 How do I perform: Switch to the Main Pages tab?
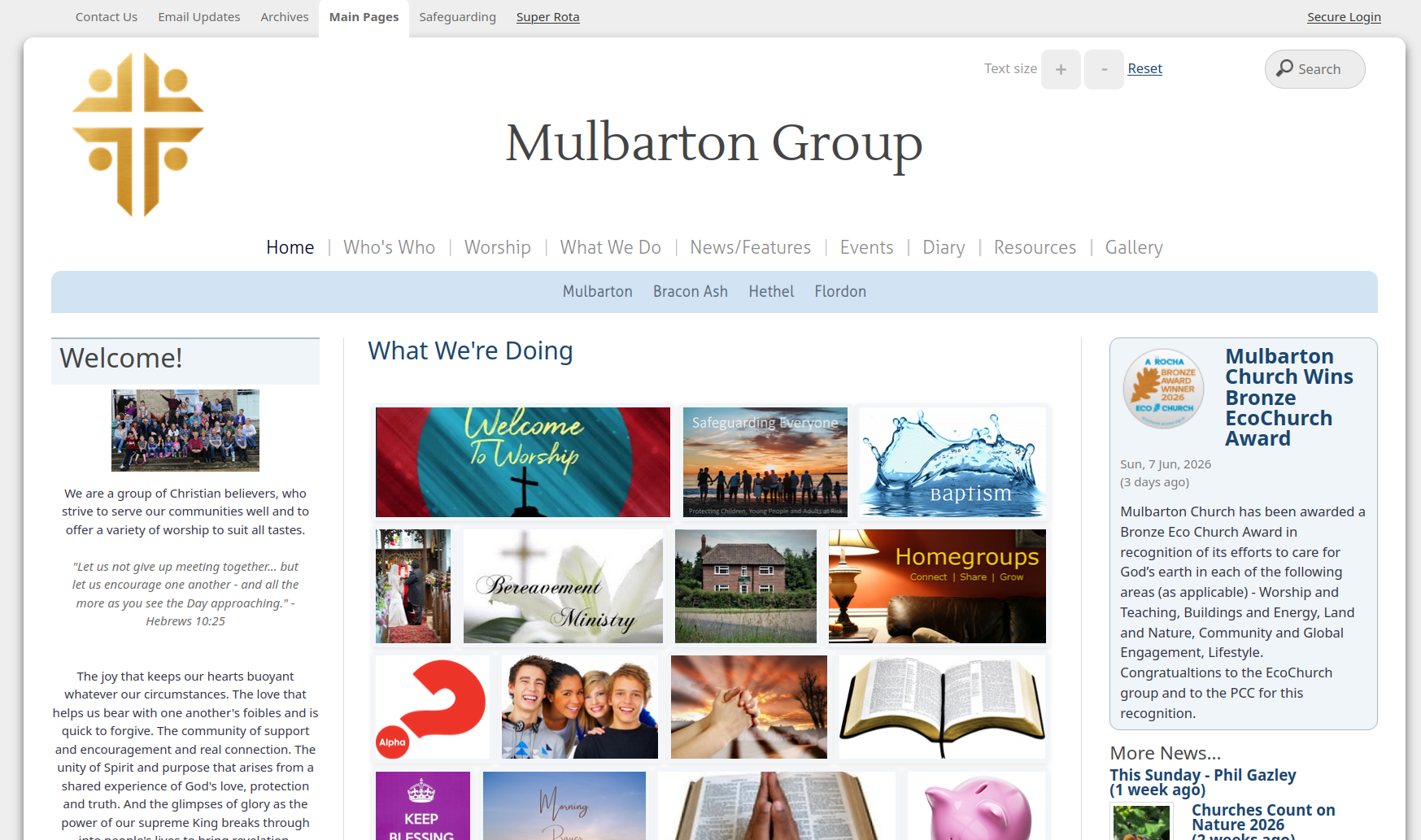tap(364, 18)
